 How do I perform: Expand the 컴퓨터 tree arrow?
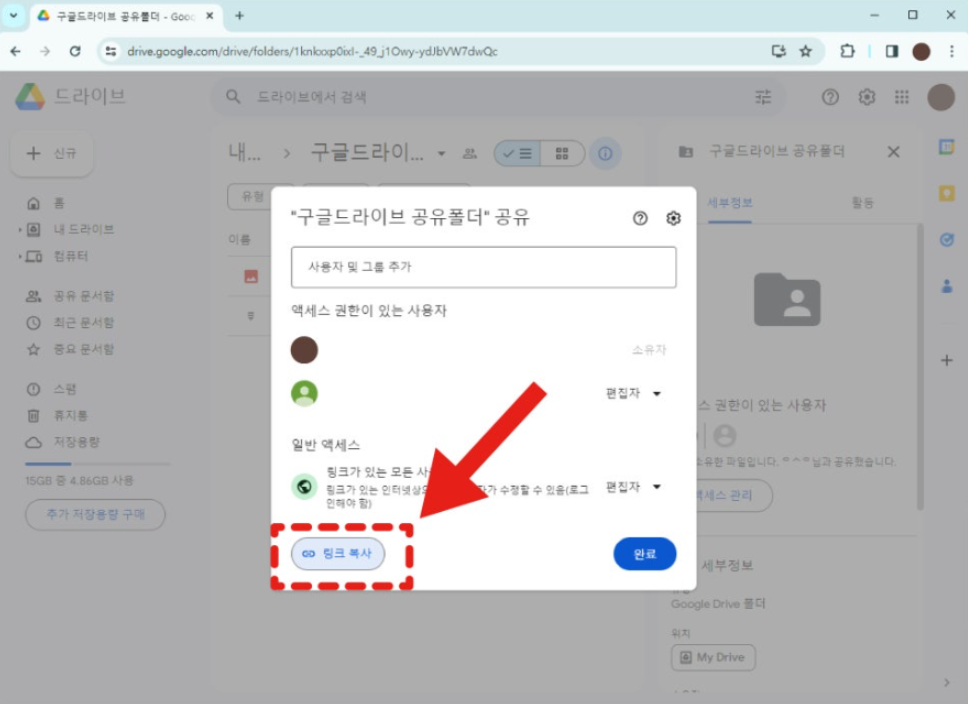[20, 256]
